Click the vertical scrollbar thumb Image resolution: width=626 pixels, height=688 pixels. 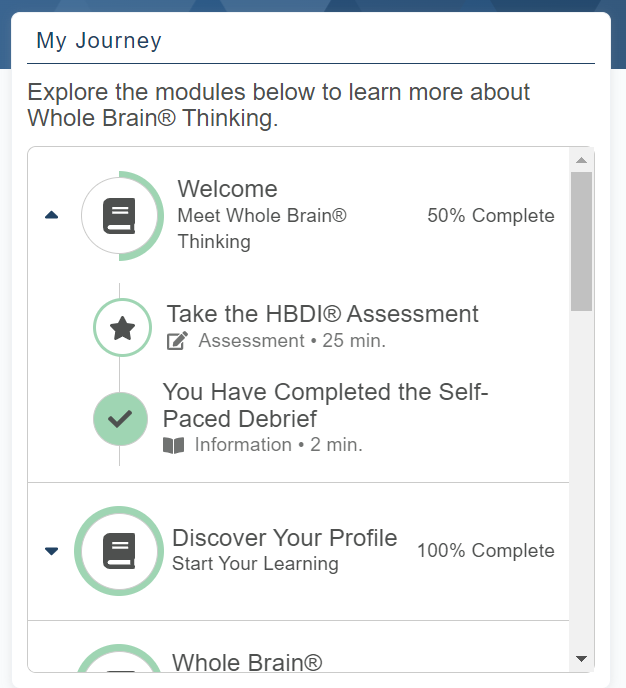click(581, 240)
